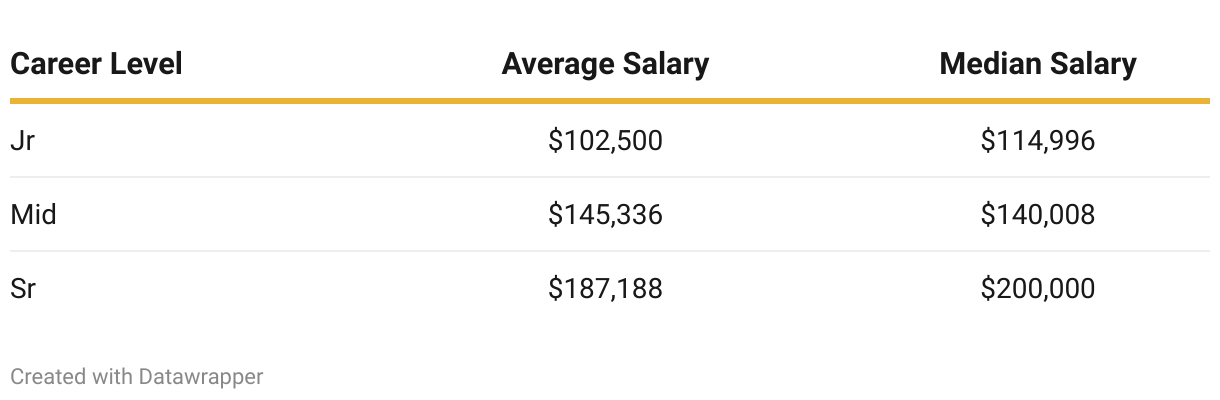Select the Mid career level cell
The height and width of the screenshot is (400, 1220).
coord(33,214)
